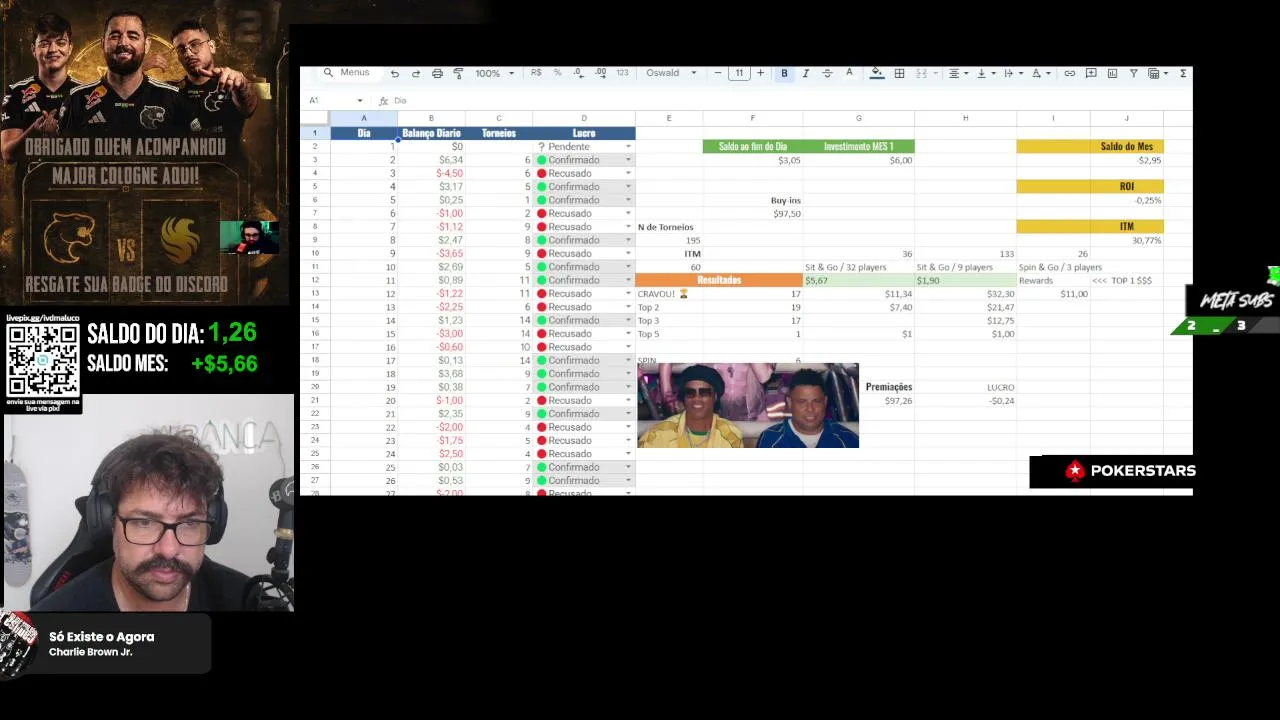Print the spreadsheet using the printer icon
Screen dimensions: 1280x720
point(437,73)
